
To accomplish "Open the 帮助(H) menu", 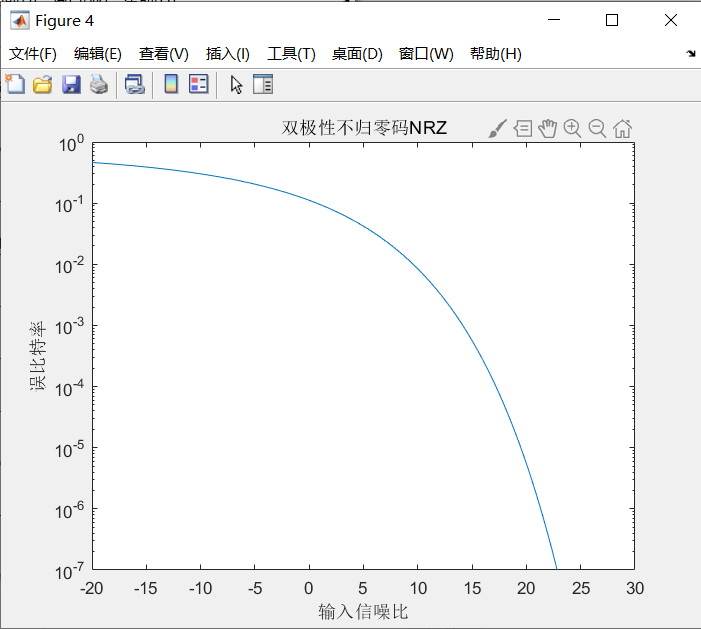I will click(496, 54).
